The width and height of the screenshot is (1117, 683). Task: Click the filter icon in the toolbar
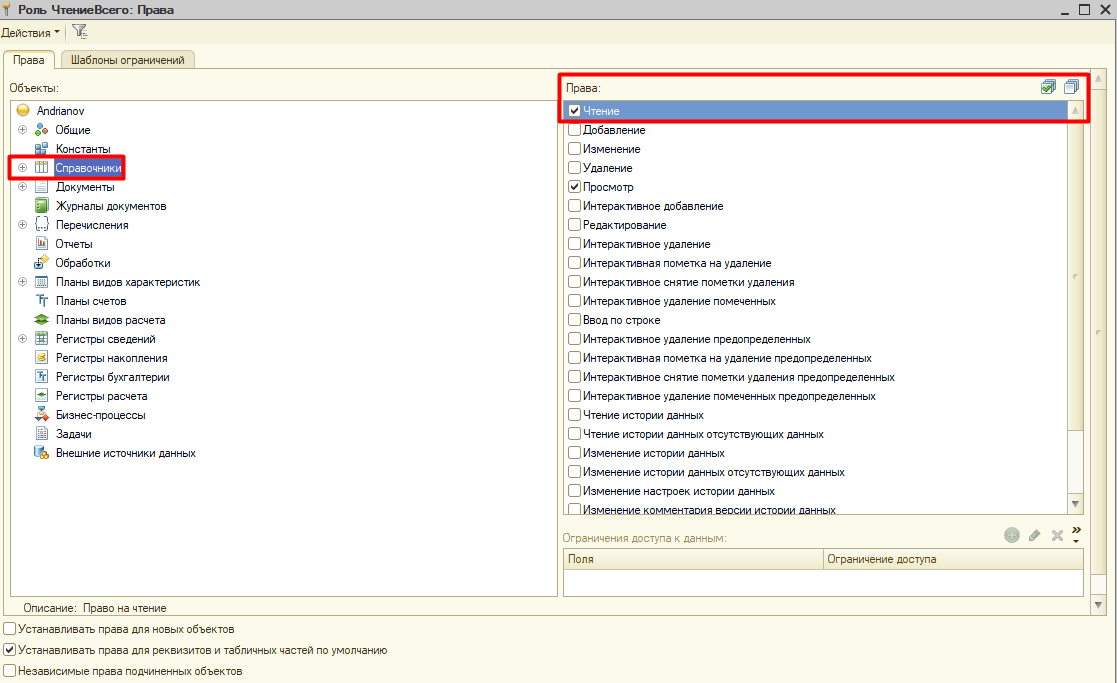(x=80, y=32)
